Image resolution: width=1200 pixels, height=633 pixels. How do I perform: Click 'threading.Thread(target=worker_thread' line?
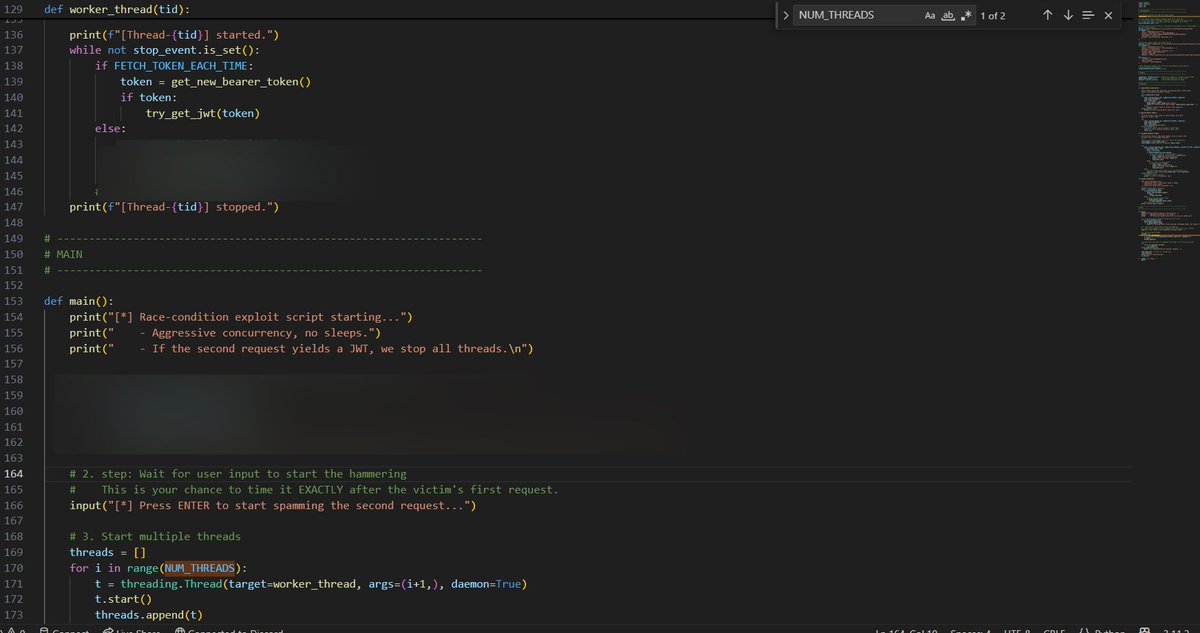(x=311, y=584)
